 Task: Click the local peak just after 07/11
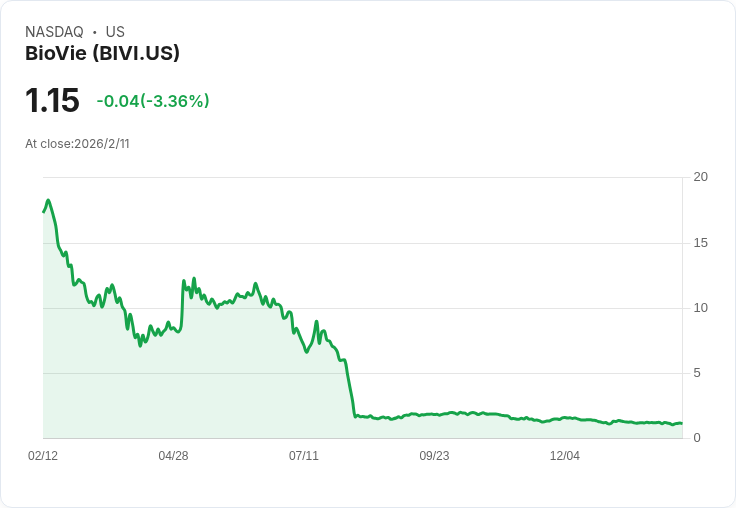click(x=317, y=322)
